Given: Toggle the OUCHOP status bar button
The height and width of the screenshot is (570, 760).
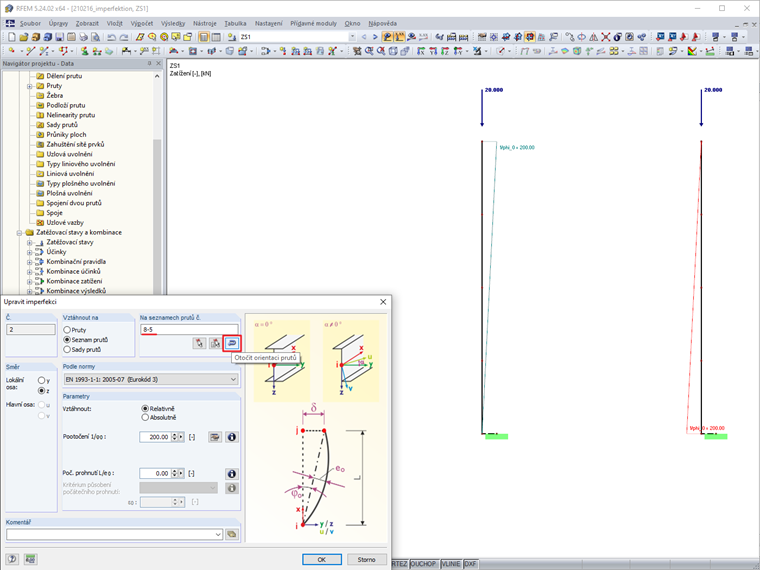Looking at the screenshot, I should point(423,564).
